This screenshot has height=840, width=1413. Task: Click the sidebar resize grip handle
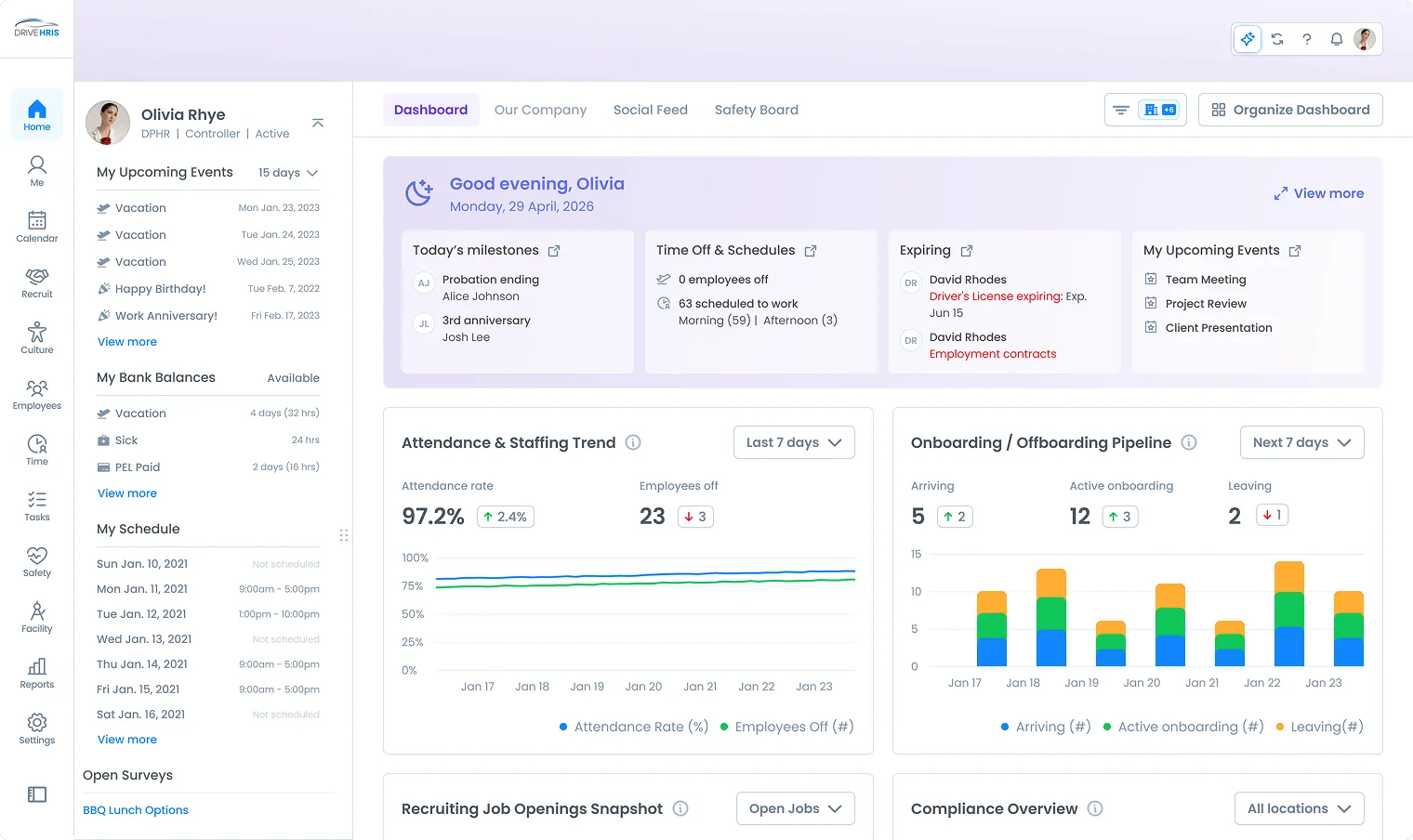[x=344, y=535]
